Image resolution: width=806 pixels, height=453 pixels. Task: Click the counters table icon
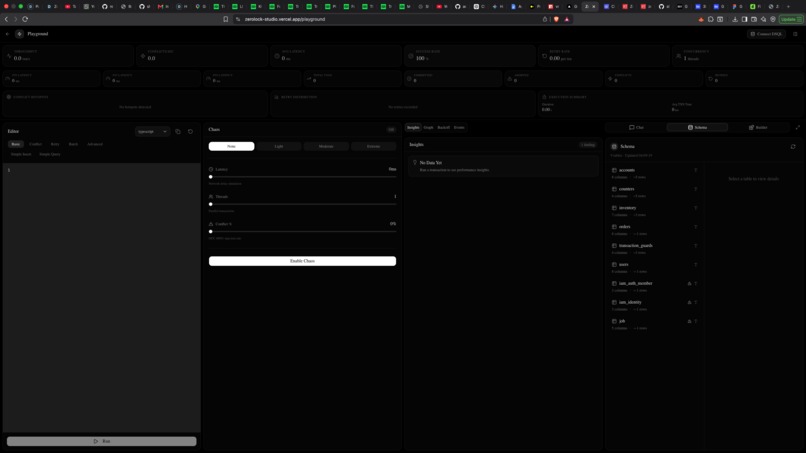click(x=614, y=189)
